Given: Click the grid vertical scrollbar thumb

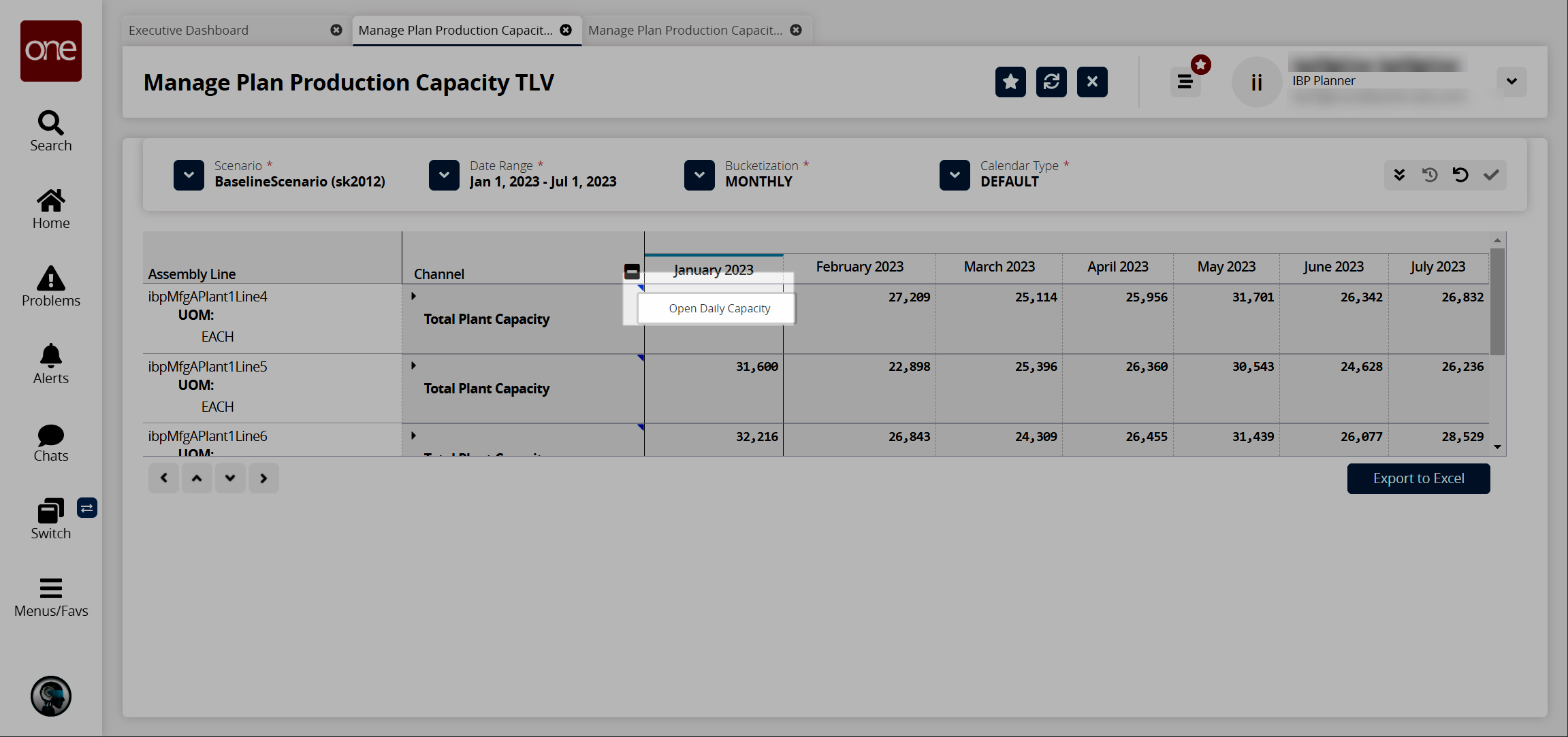Looking at the screenshot, I should pyautogui.click(x=1497, y=301).
